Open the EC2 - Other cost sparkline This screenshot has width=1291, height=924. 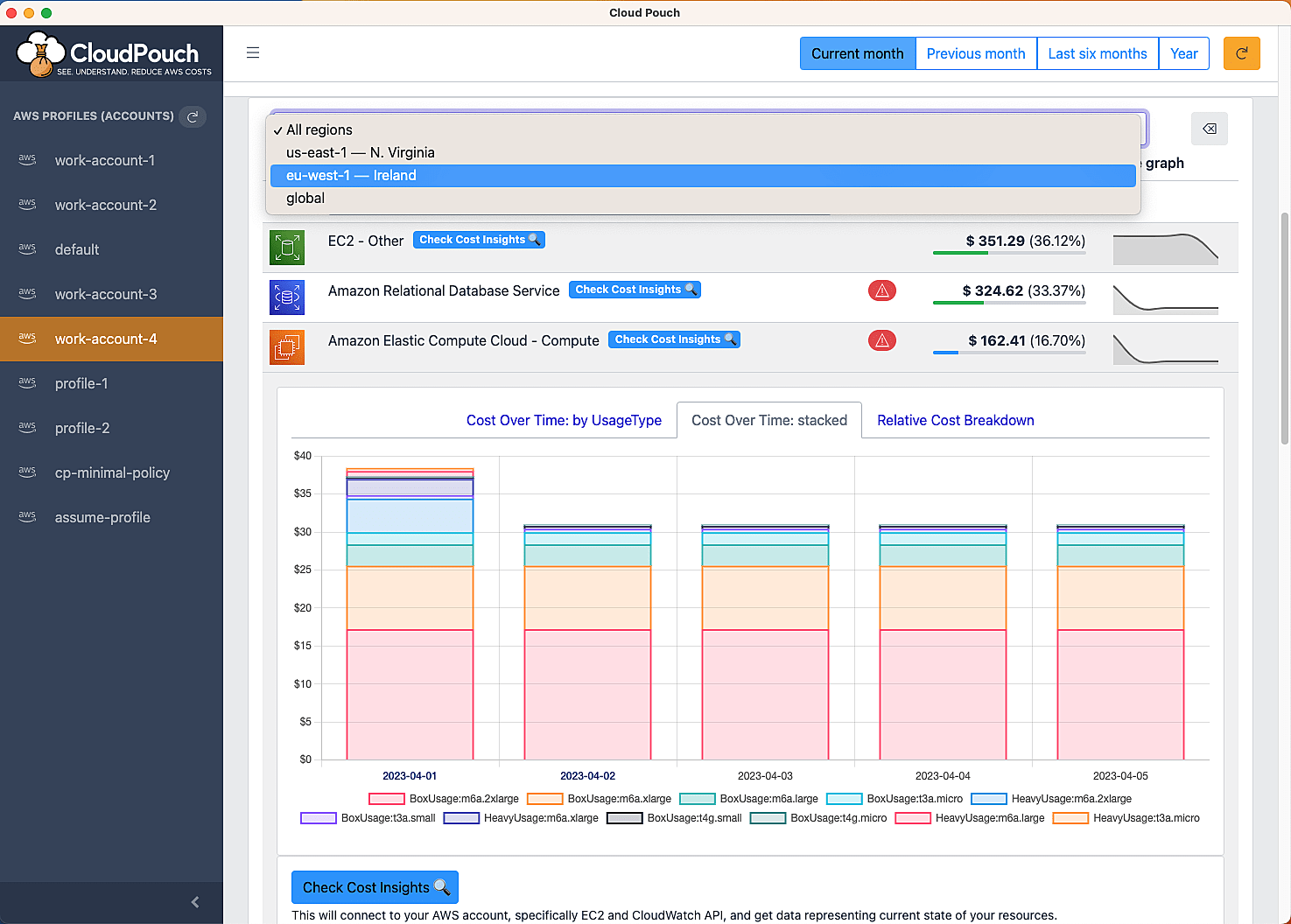point(1165,248)
